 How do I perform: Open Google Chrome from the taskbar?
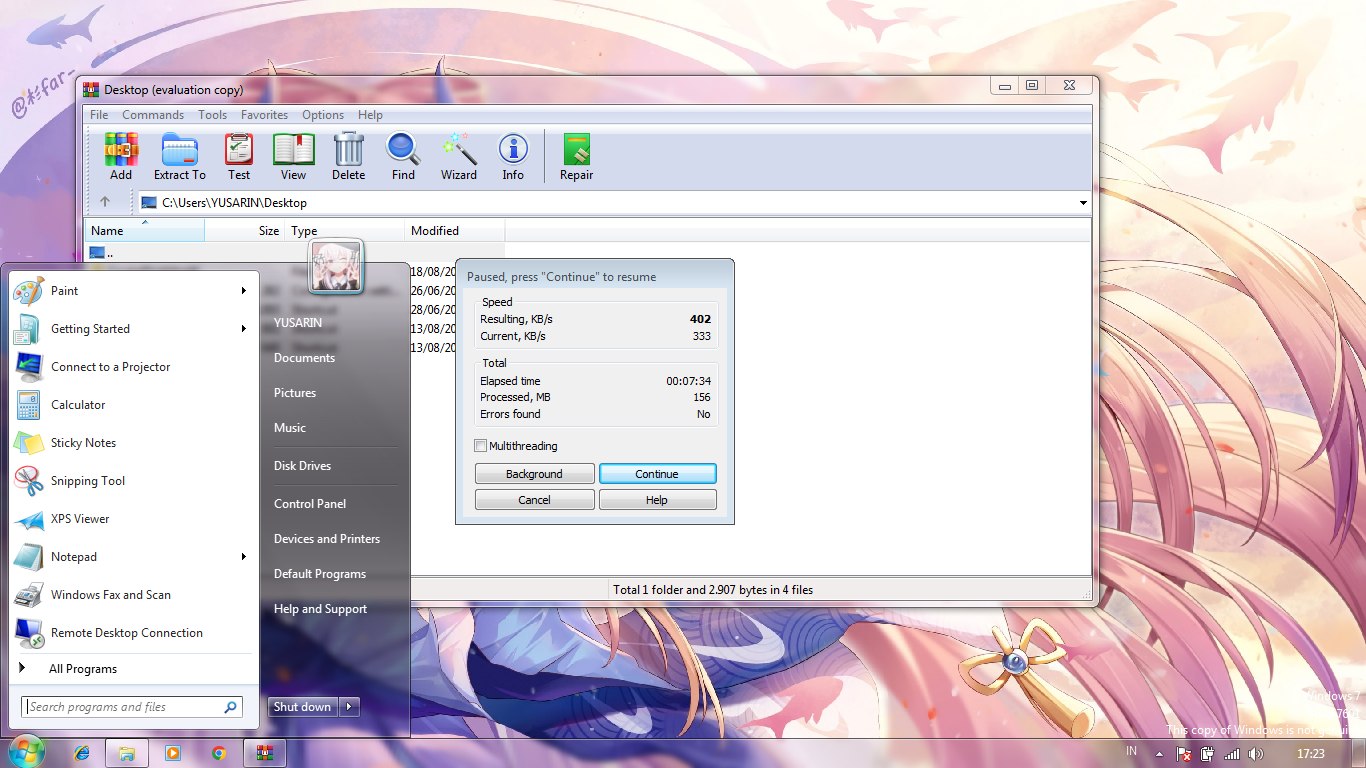click(219, 753)
